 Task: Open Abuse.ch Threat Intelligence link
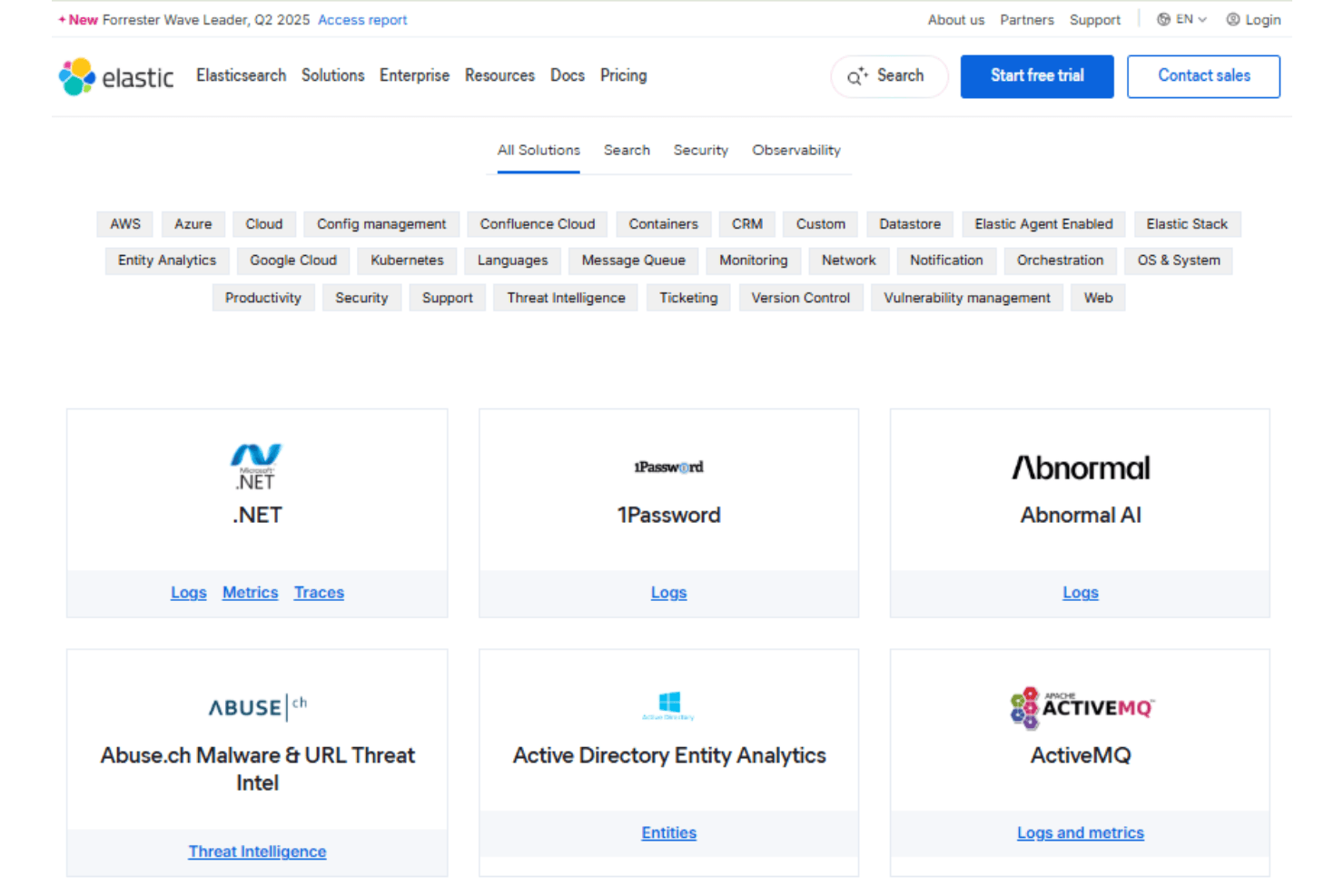pos(257,852)
